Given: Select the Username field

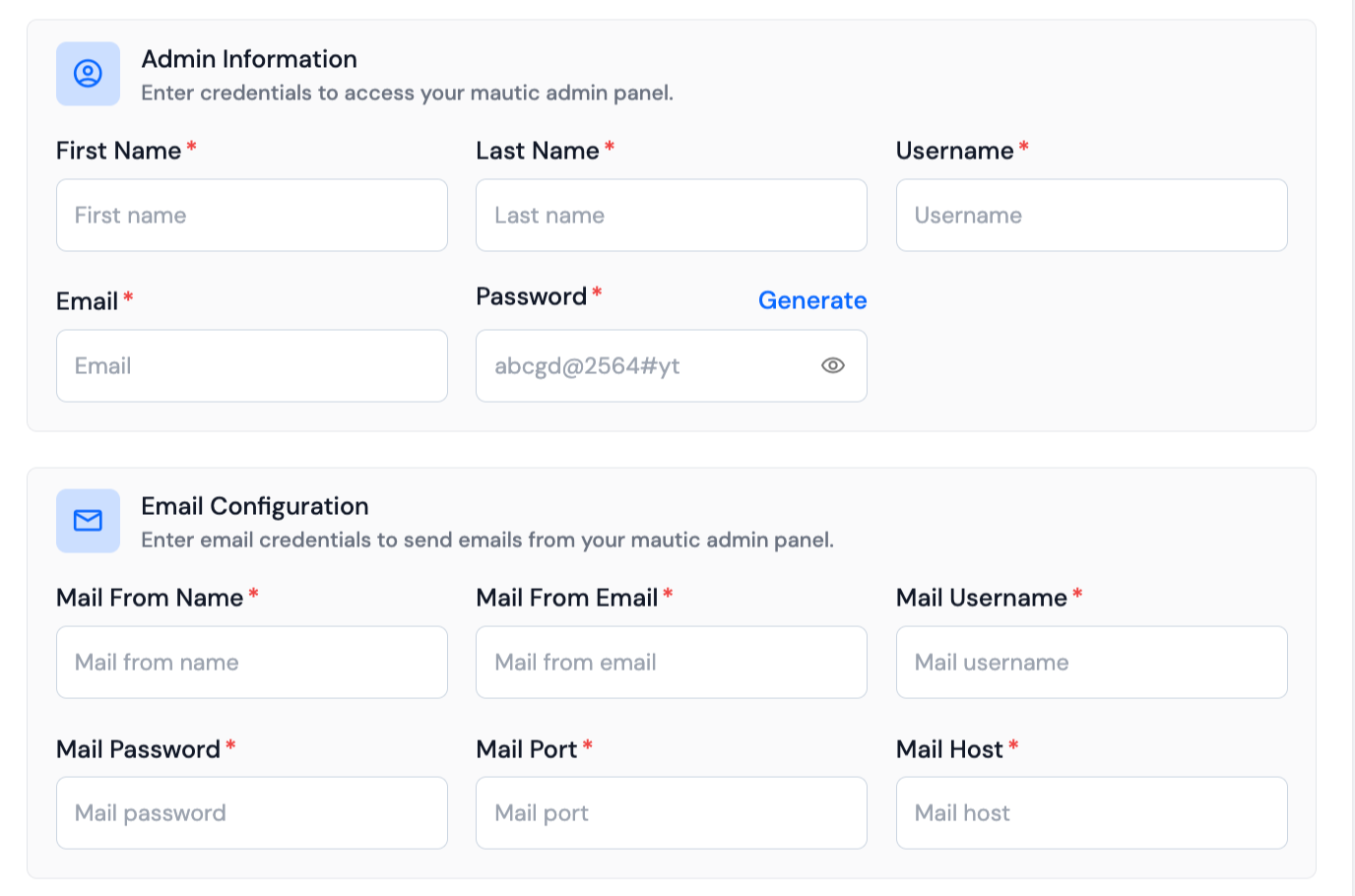Looking at the screenshot, I should [x=1091, y=215].
